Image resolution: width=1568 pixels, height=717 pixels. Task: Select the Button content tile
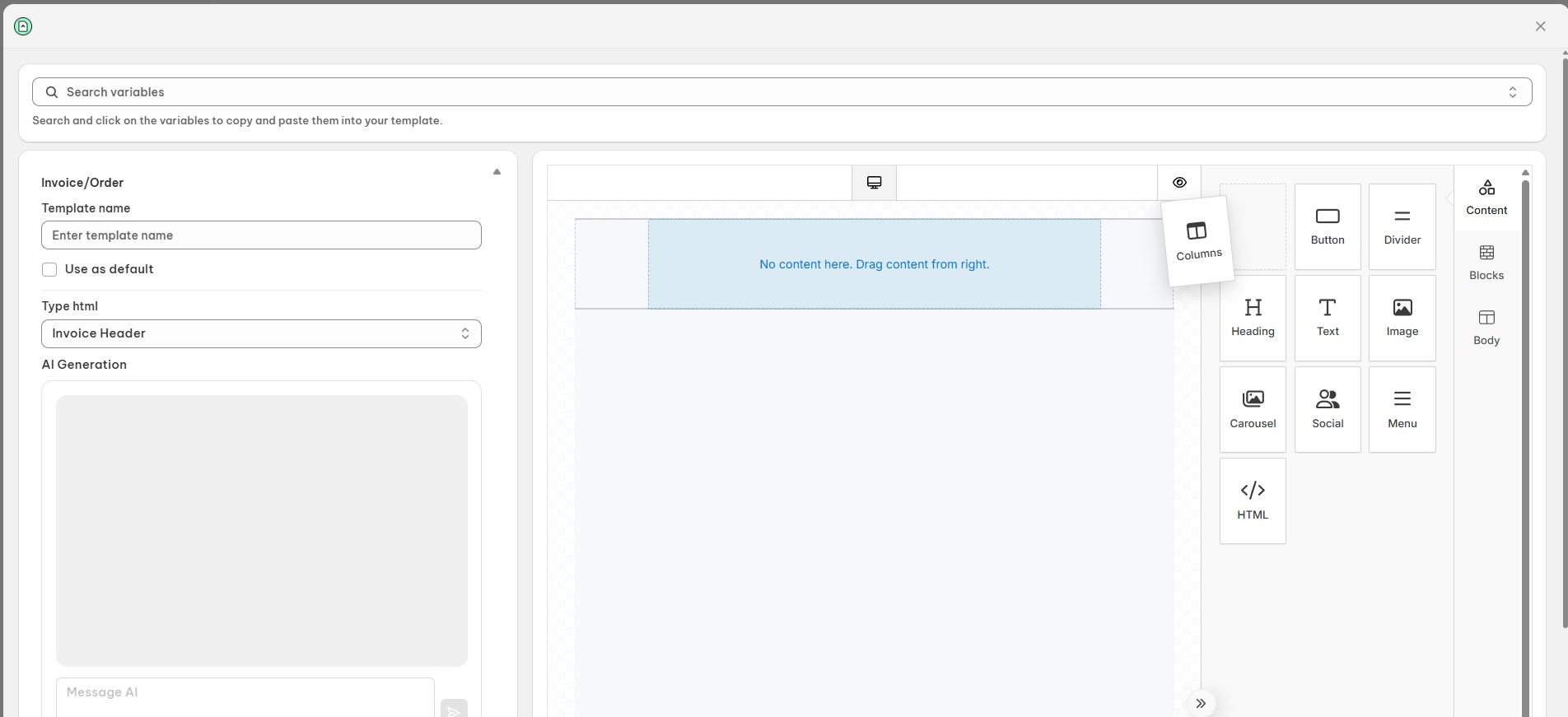(1328, 226)
